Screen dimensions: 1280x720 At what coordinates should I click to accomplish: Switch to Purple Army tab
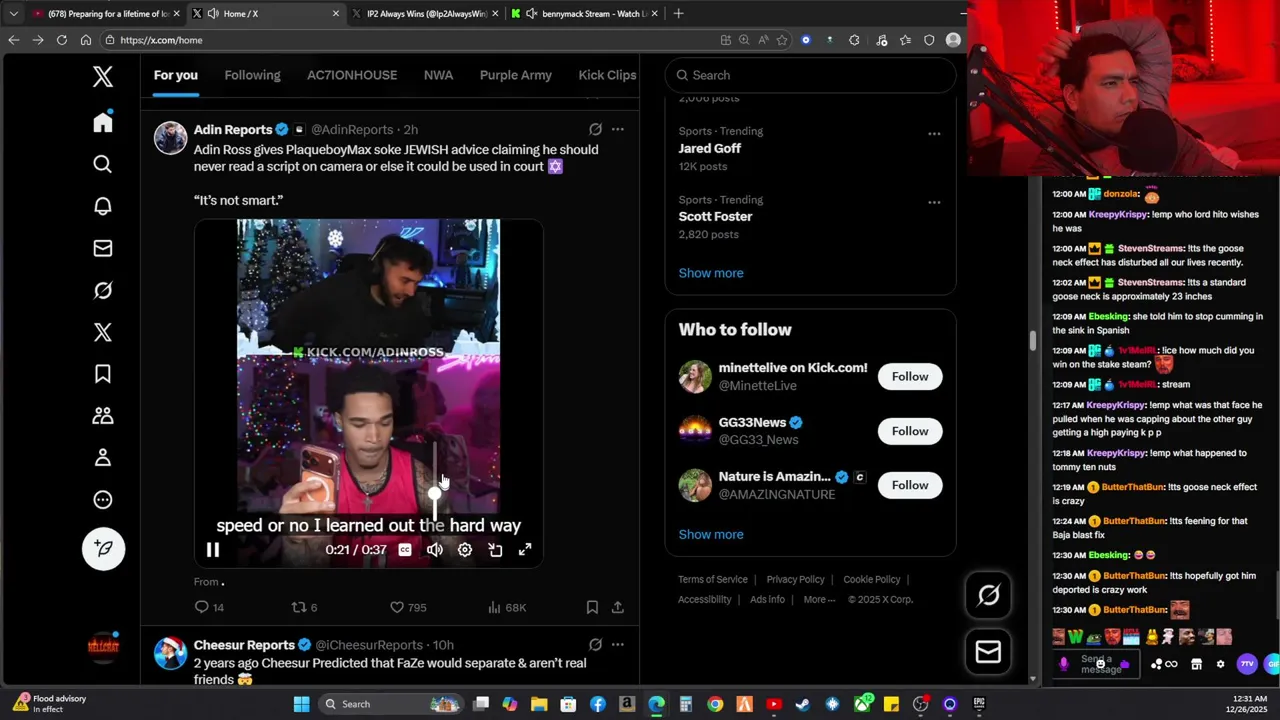point(516,75)
